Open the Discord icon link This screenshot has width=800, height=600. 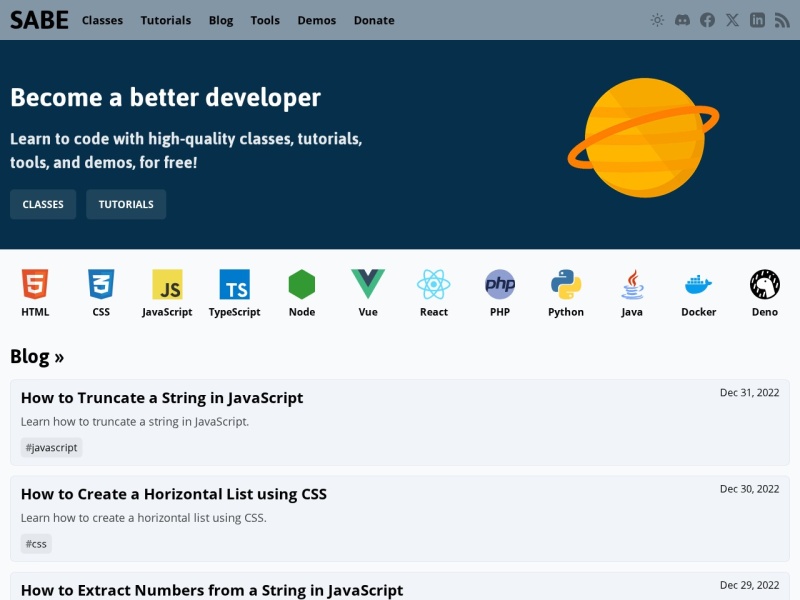(682, 20)
